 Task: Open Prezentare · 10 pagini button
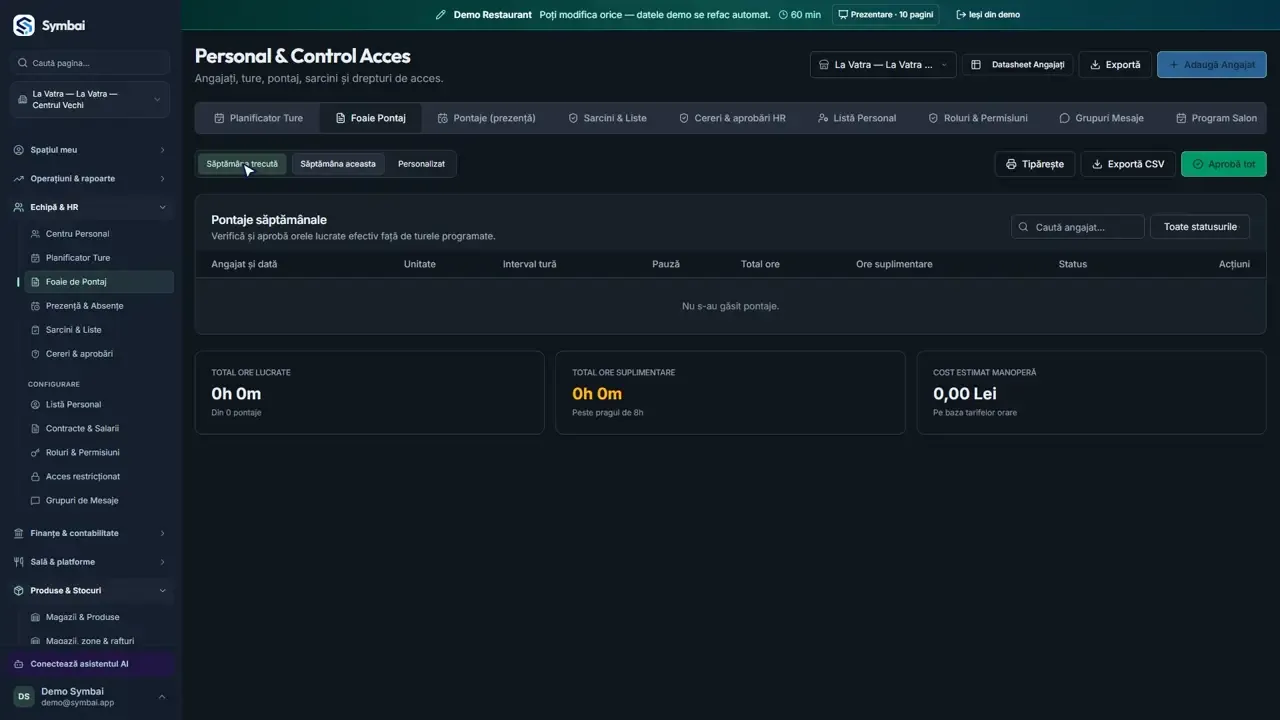pos(885,15)
